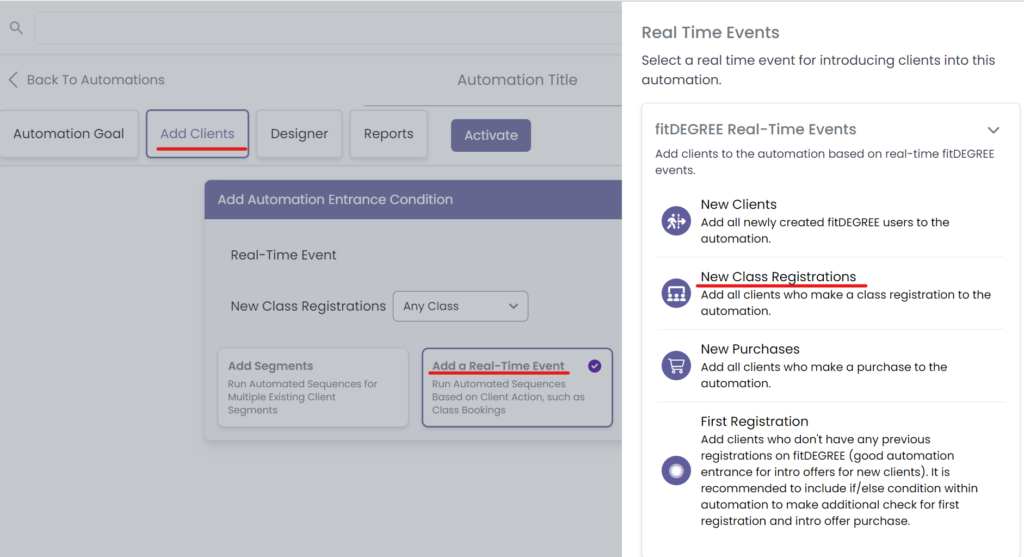Select the Add a Real-Time Event card
The height and width of the screenshot is (557, 1024).
click(x=516, y=387)
